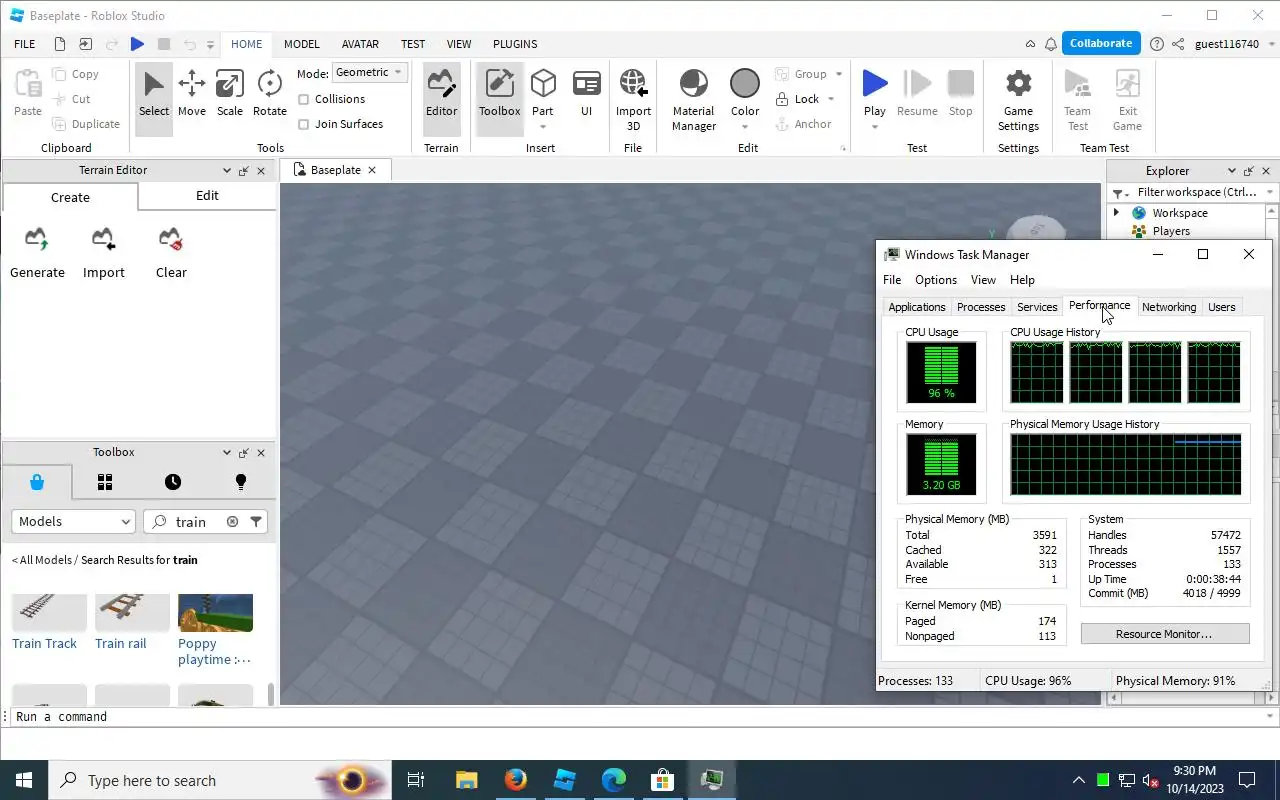Open the Models category dropdown
1280x800 pixels.
pyautogui.click(x=73, y=521)
